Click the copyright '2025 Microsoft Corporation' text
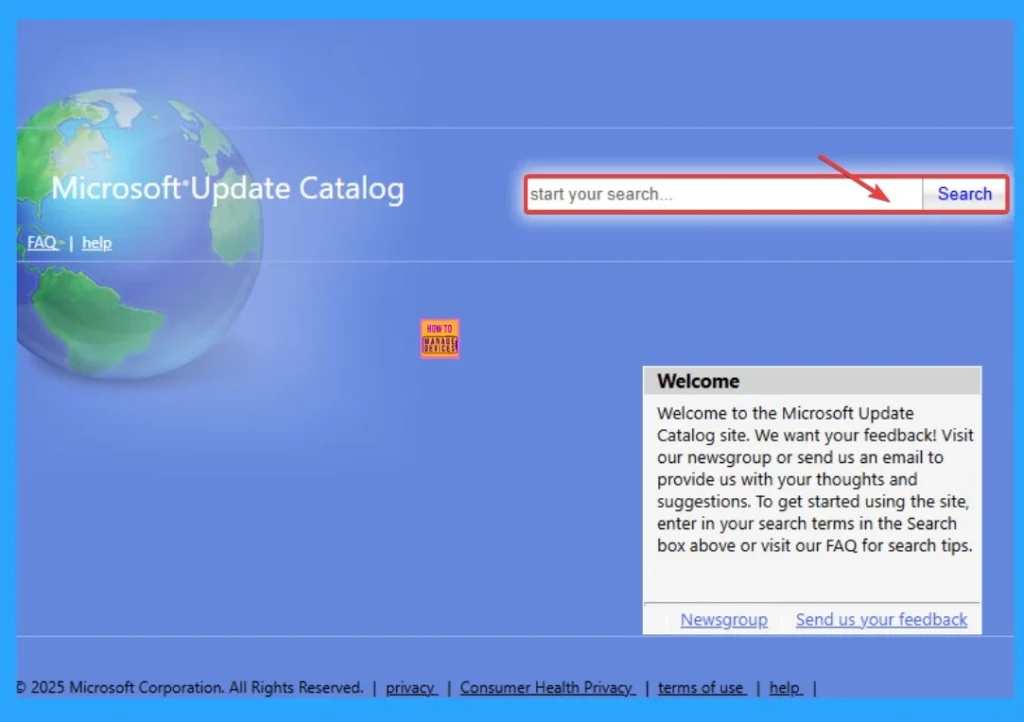Viewport: 1024px width, 722px height. (x=189, y=687)
